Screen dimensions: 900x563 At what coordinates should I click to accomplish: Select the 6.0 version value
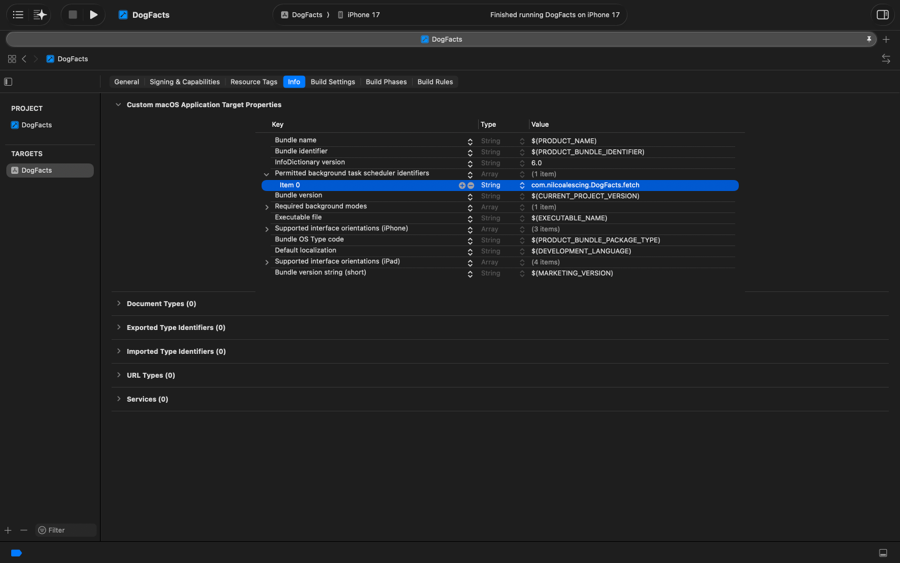[x=536, y=163]
